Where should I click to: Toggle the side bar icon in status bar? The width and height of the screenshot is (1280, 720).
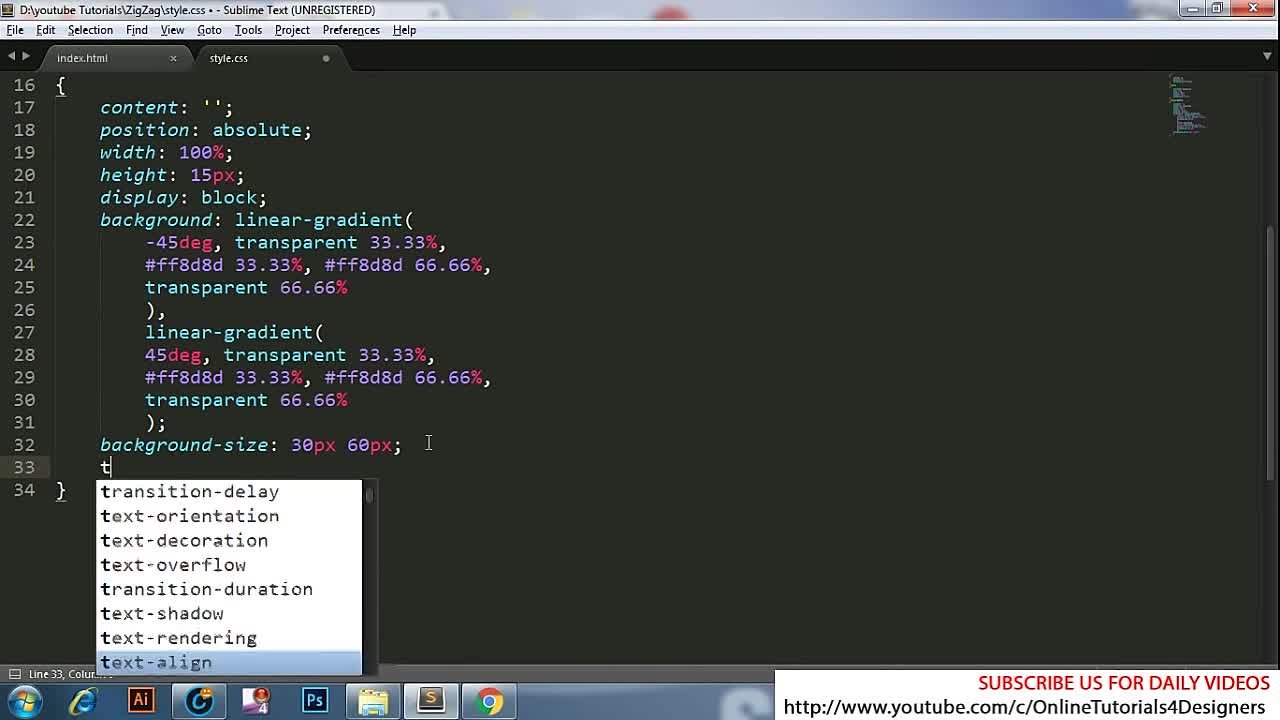(x=14, y=674)
